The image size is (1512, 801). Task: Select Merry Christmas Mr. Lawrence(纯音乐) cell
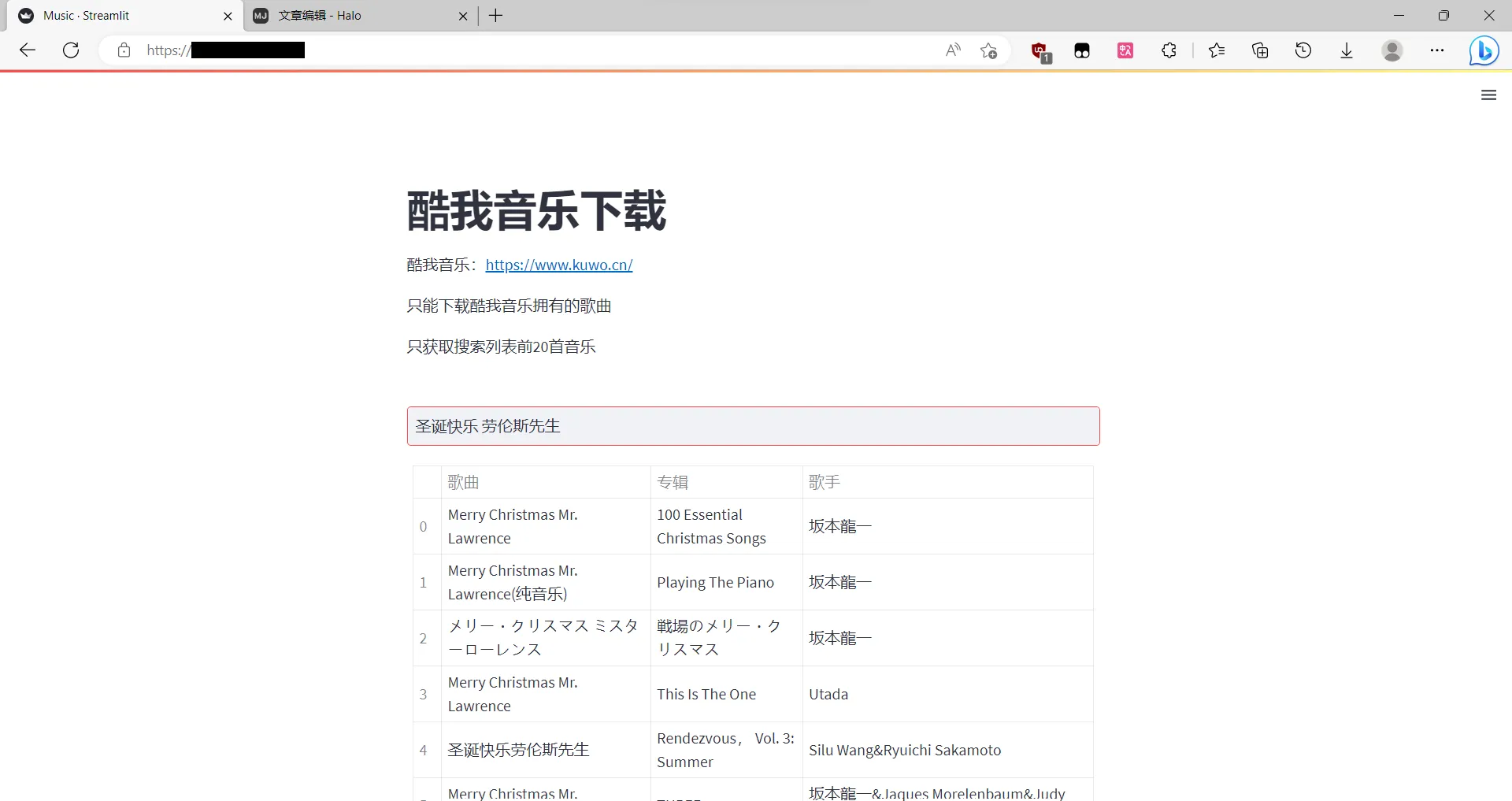(546, 582)
